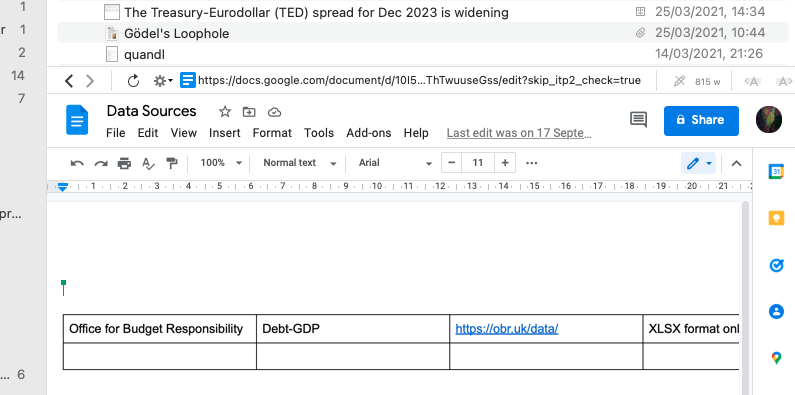Click the undo icon in Docs toolbar
Screen dimensions: 795x395
pyautogui.click(x=77, y=163)
